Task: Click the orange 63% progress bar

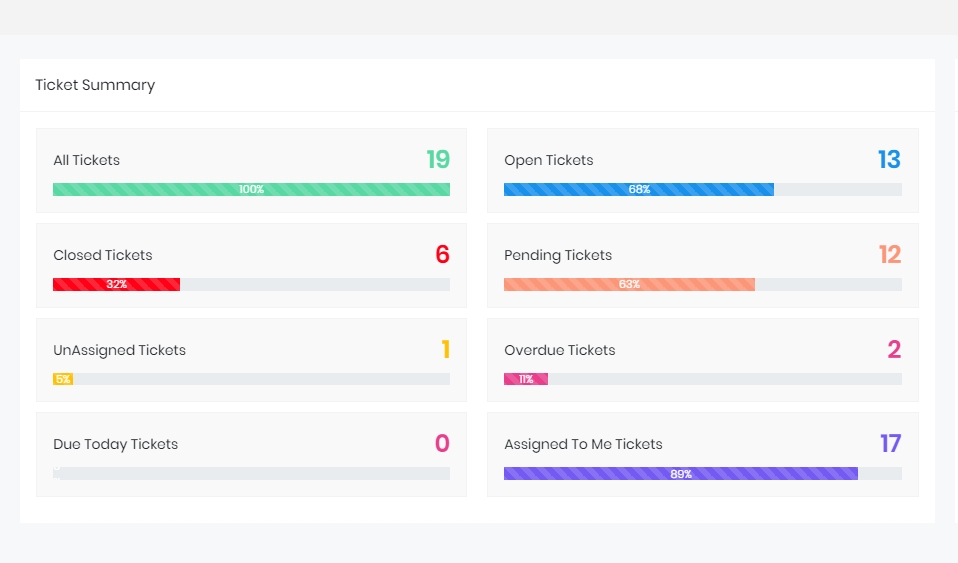Action: (629, 284)
